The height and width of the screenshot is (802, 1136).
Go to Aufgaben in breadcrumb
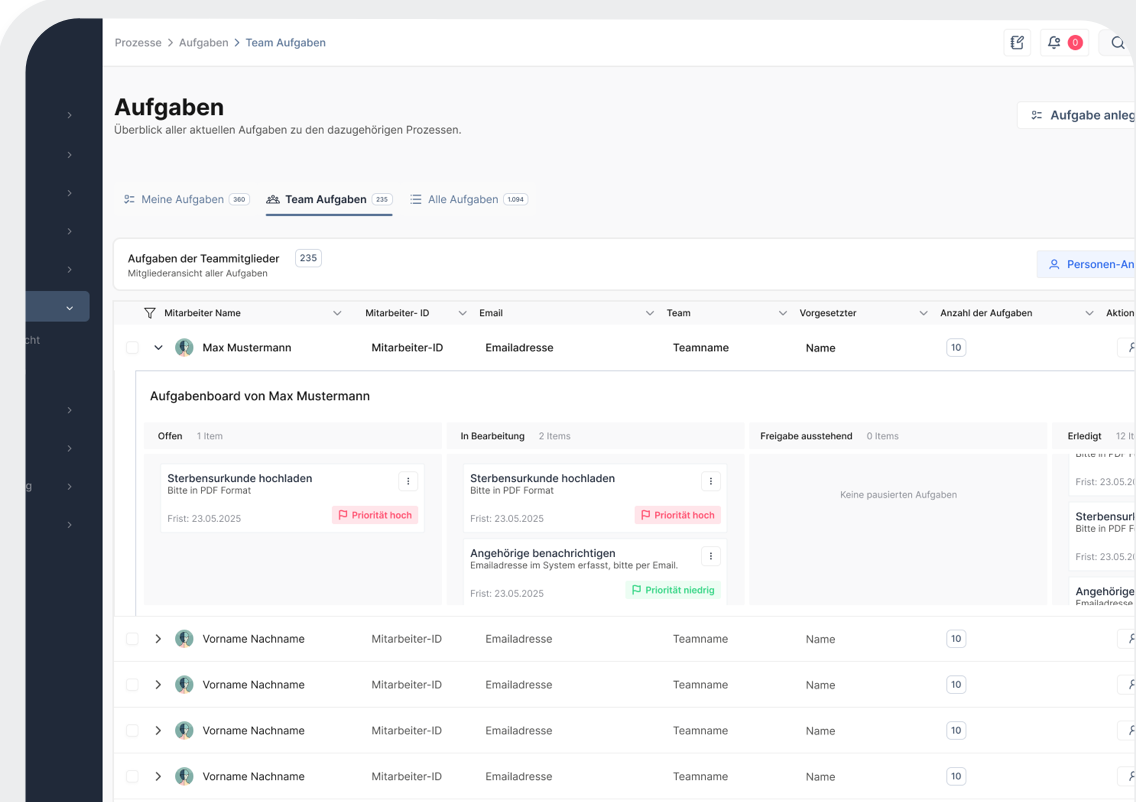pos(204,43)
